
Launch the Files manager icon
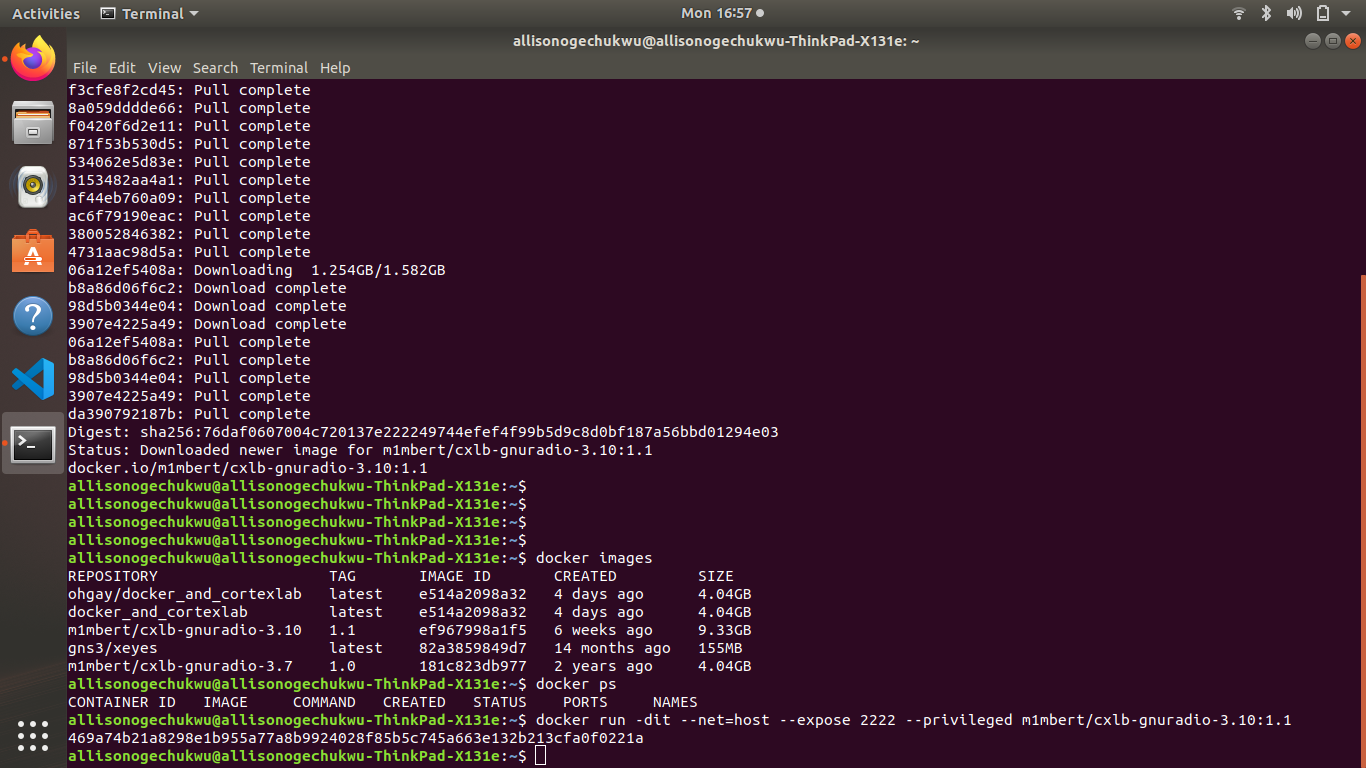pyautogui.click(x=33, y=123)
